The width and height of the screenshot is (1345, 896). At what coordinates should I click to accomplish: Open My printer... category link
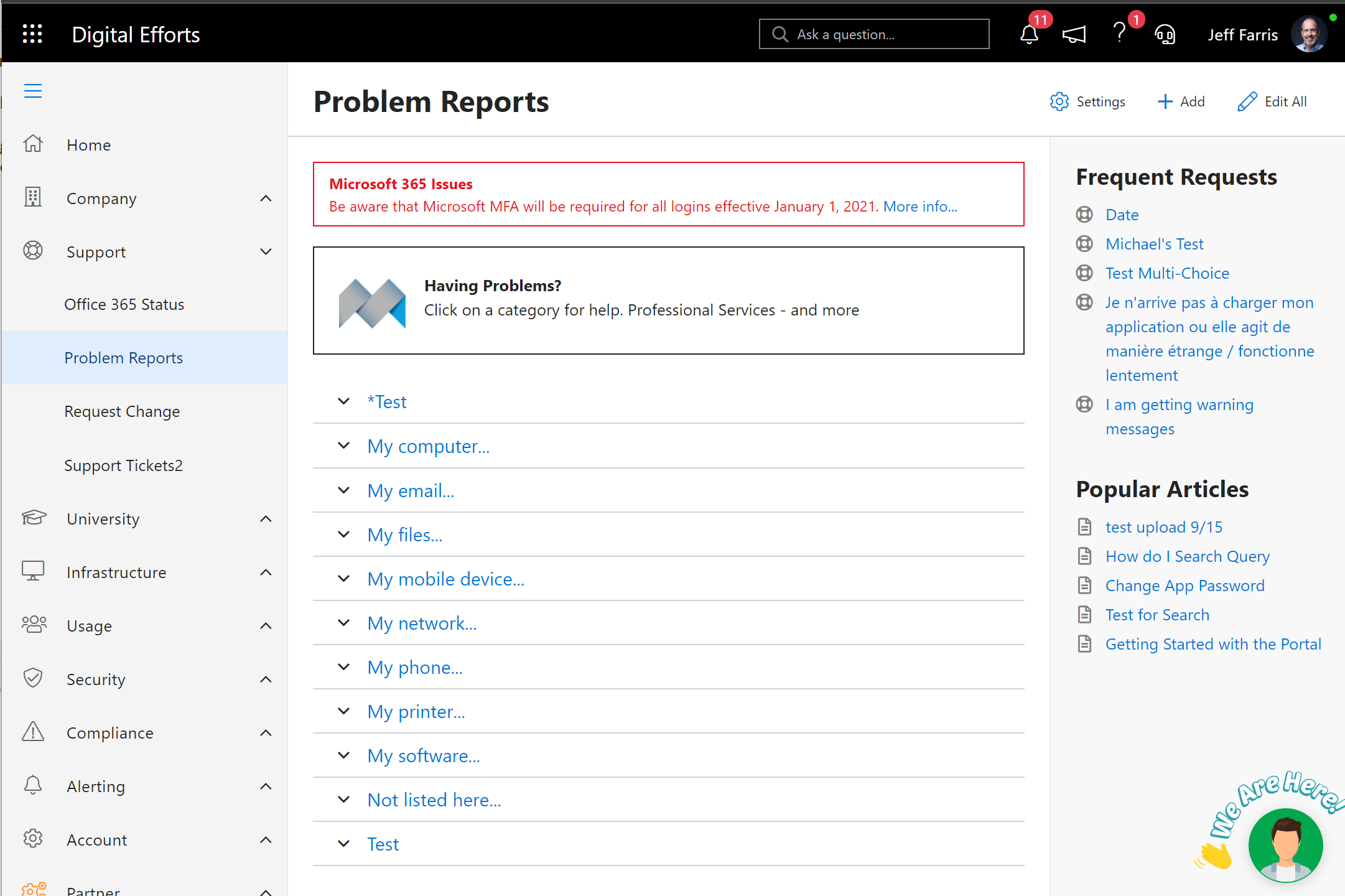[416, 711]
